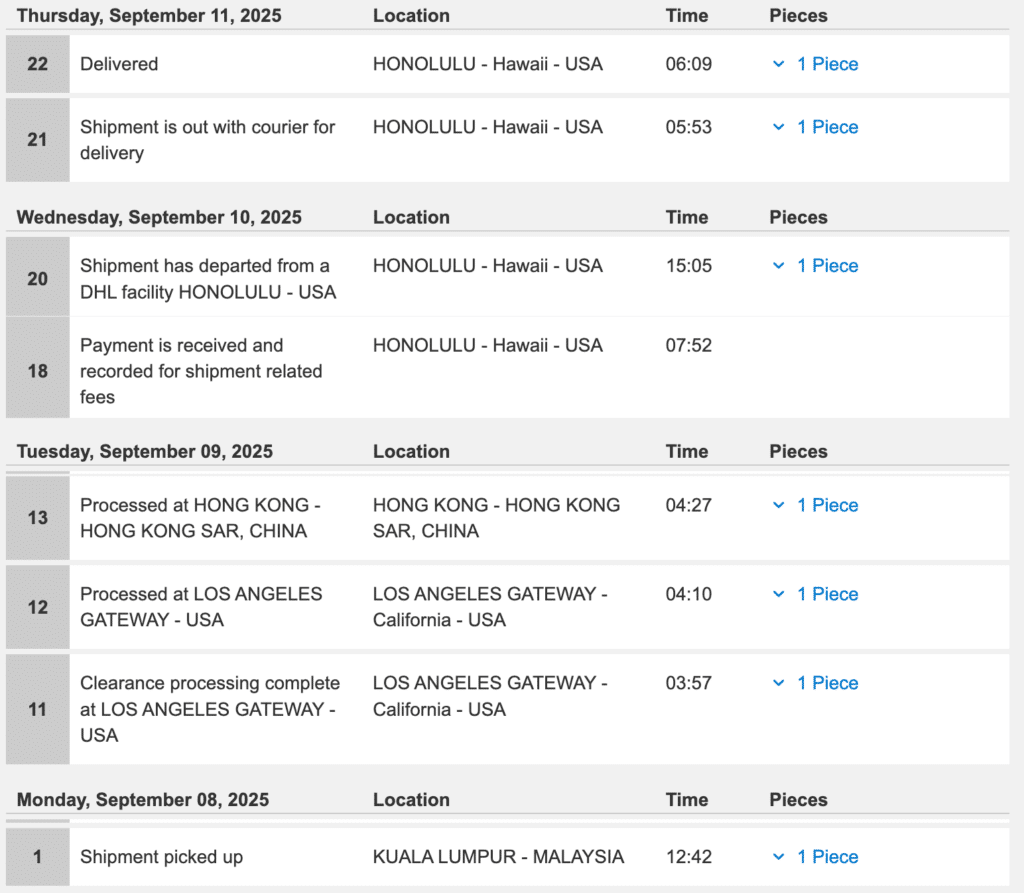The image size is (1024, 893).
Task: Expand pieces chevron for departed DHL facility row
Action: 776,266
